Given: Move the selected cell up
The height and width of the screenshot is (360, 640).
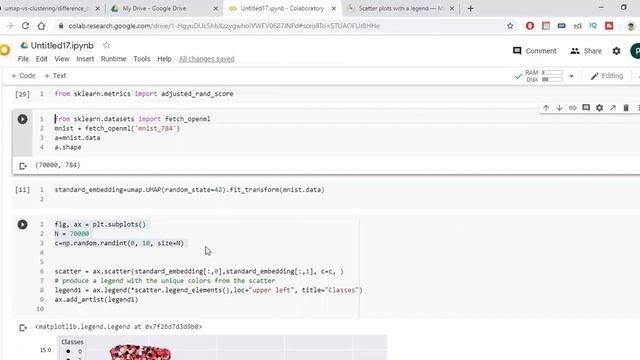Looking at the screenshot, I should pos(546,108).
